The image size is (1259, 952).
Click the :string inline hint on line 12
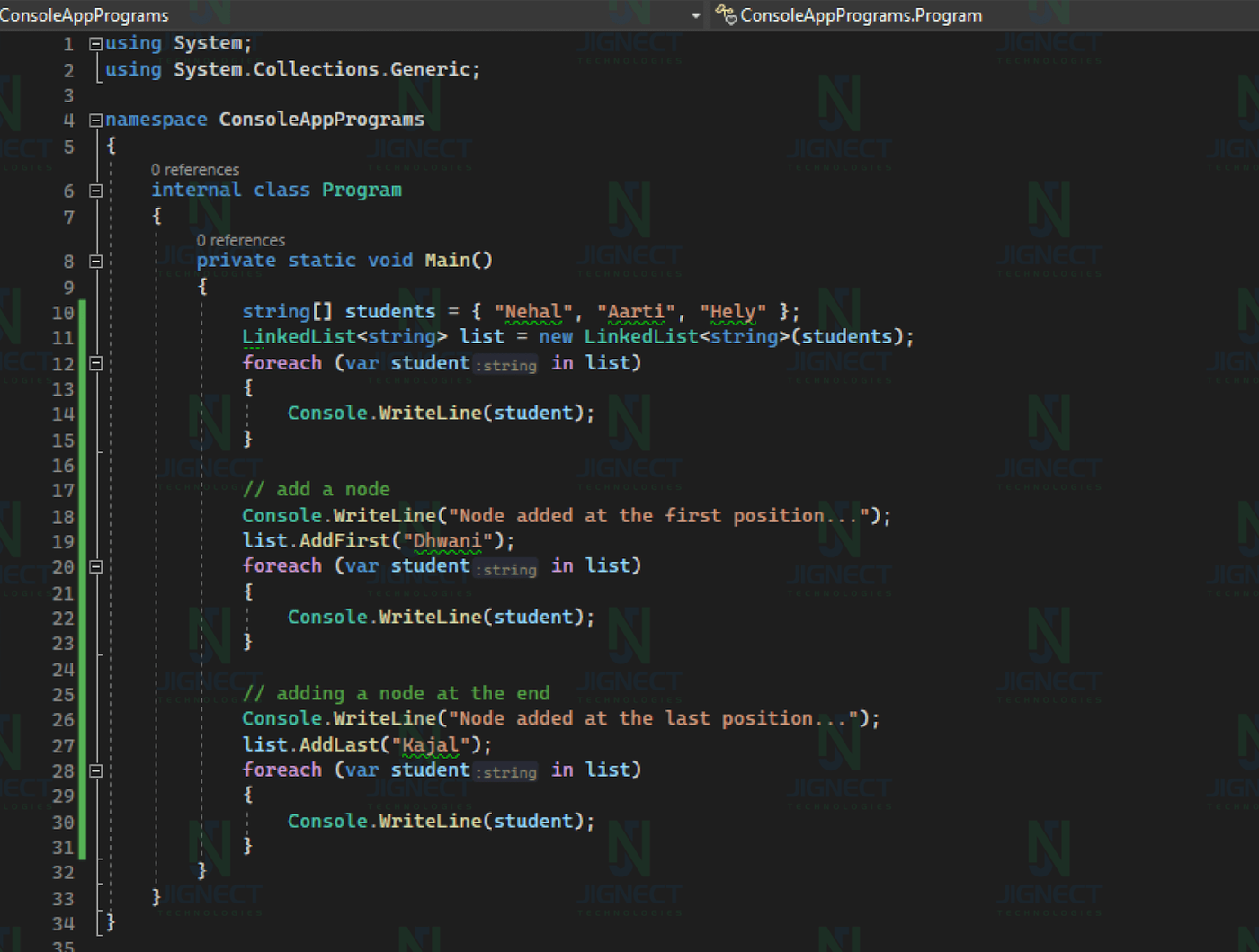(506, 365)
